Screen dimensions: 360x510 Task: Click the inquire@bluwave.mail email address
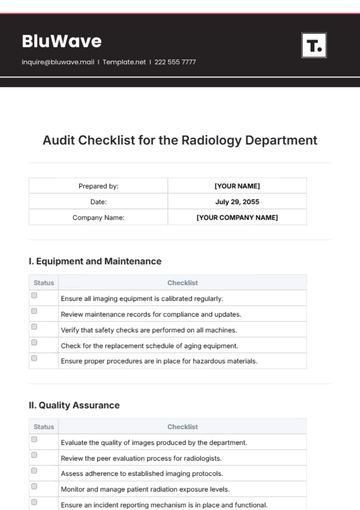pos(58,62)
